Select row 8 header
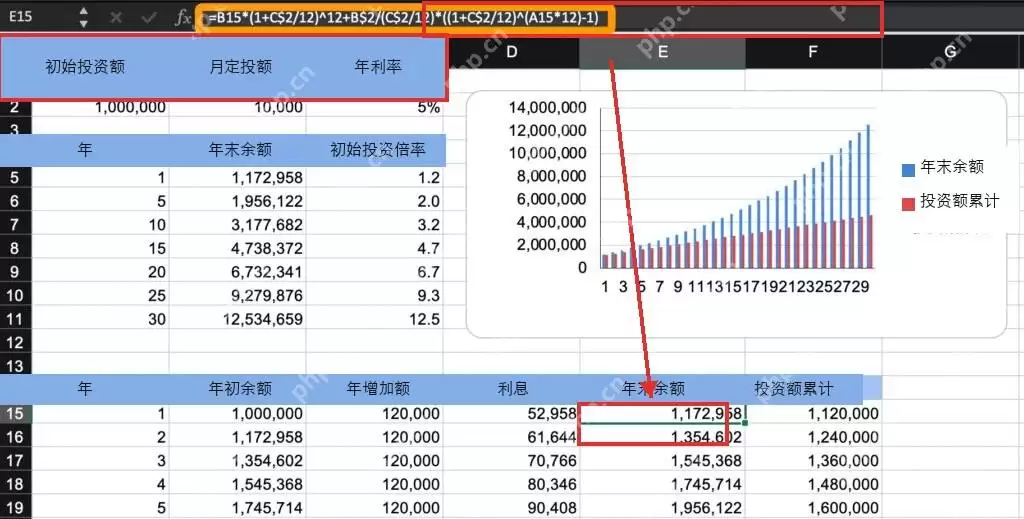The image size is (1024, 519). (15, 248)
